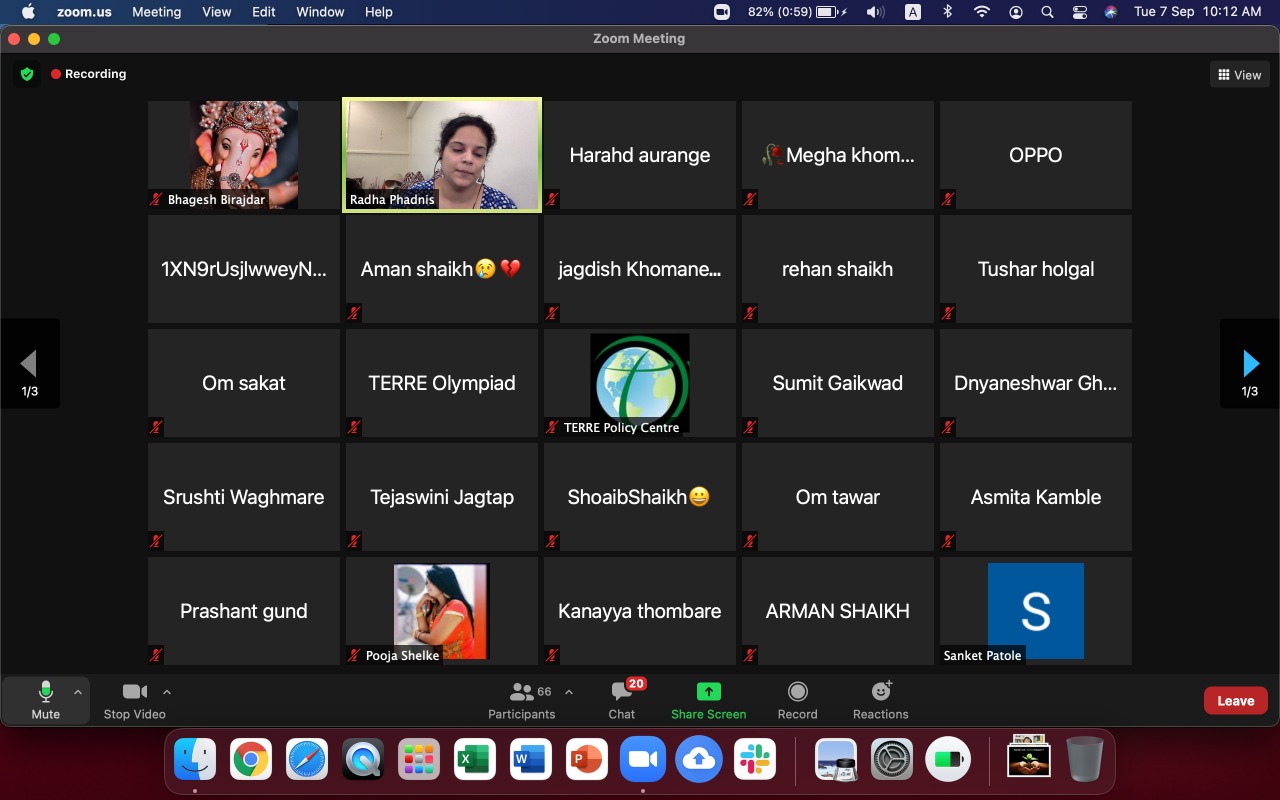The width and height of the screenshot is (1280, 800).
Task: Open the Meeting menu in menu bar
Action: (156, 12)
